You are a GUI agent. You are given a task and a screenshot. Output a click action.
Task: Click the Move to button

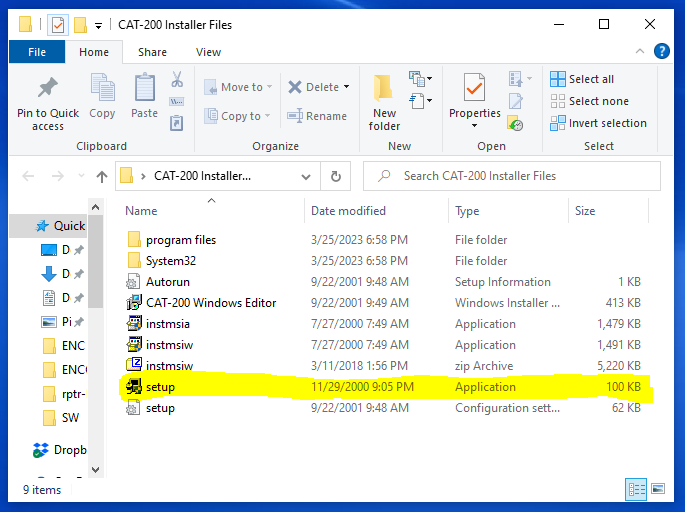pos(239,87)
